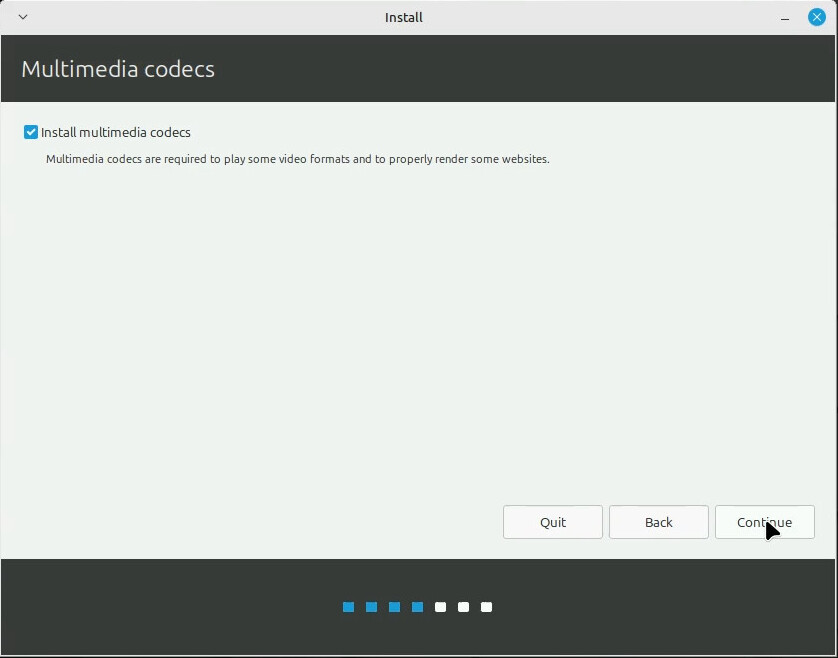Go to previous step with Back

(x=658, y=522)
